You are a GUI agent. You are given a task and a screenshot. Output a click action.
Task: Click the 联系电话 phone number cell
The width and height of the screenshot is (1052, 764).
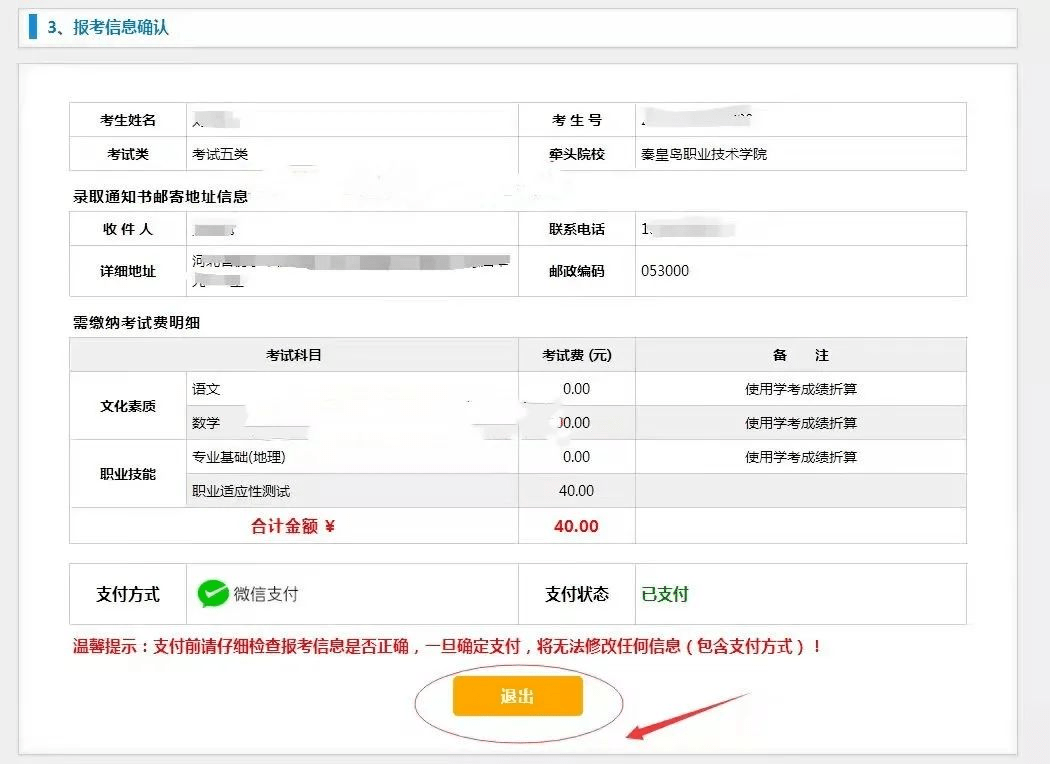[700, 228]
